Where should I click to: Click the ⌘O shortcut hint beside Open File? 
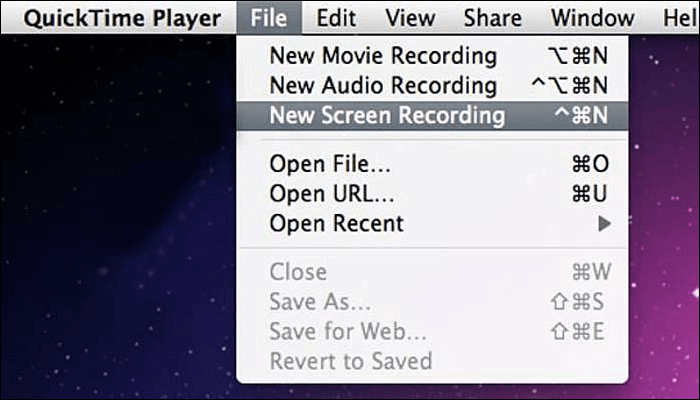[x=590, y=165]
